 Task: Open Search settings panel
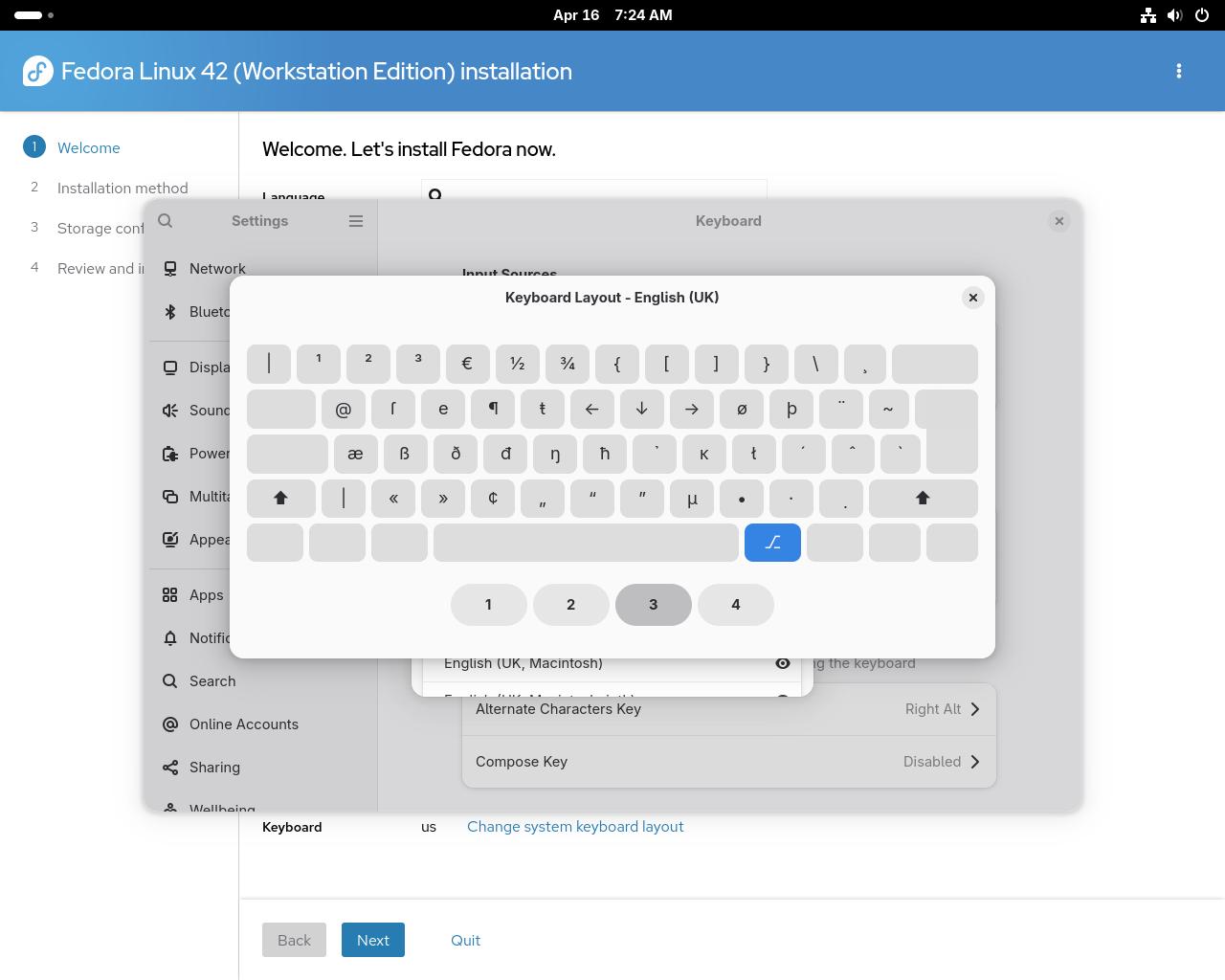click(x=262, y=681)
